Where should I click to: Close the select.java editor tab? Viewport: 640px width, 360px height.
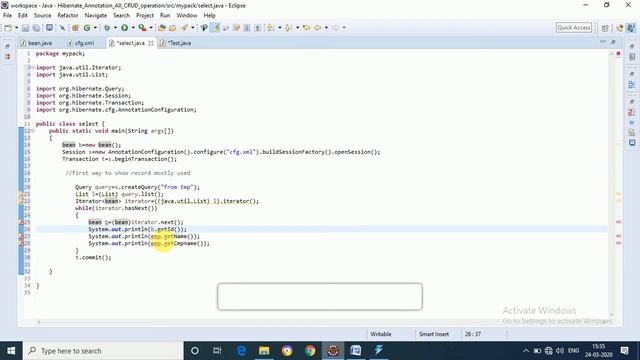(x=151, y=43)
